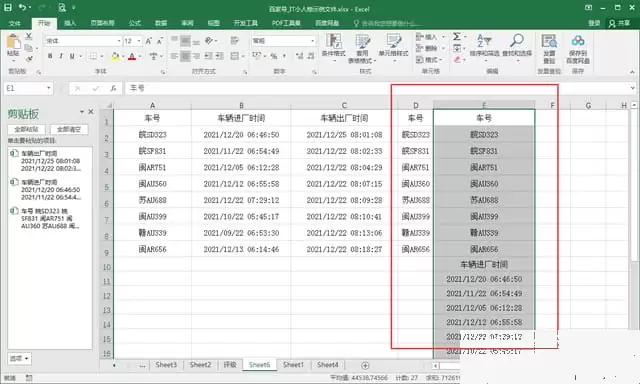Open the fill color dropdown arrow
Viewport: 640px width, 384px height.
click(123, 56)
